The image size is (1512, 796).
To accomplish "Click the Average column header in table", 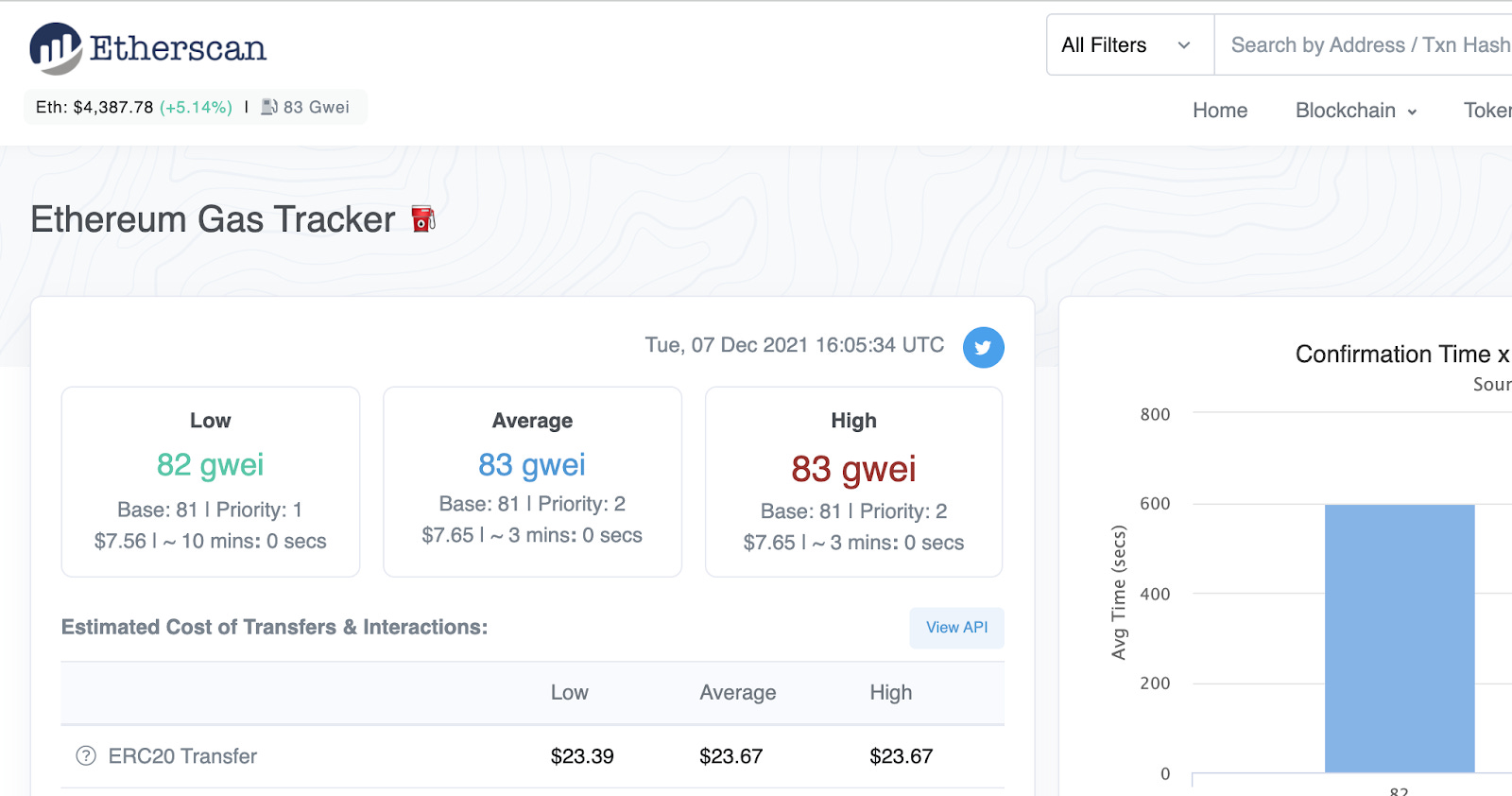I will point(738,693).
